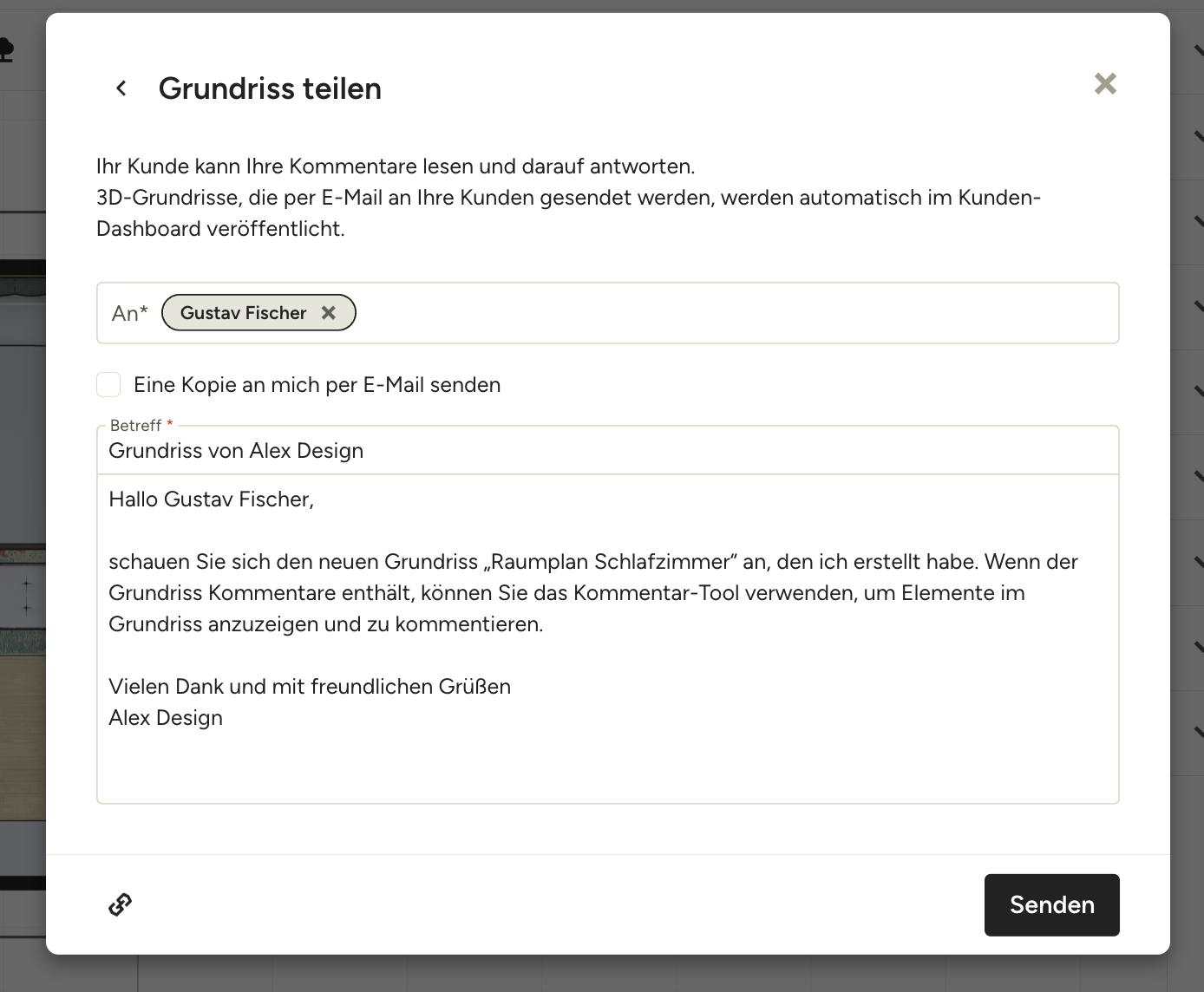1204x992 pixels.
Task: Click the 'Grundriss teilen' dialog title
Action: (270, 88)
